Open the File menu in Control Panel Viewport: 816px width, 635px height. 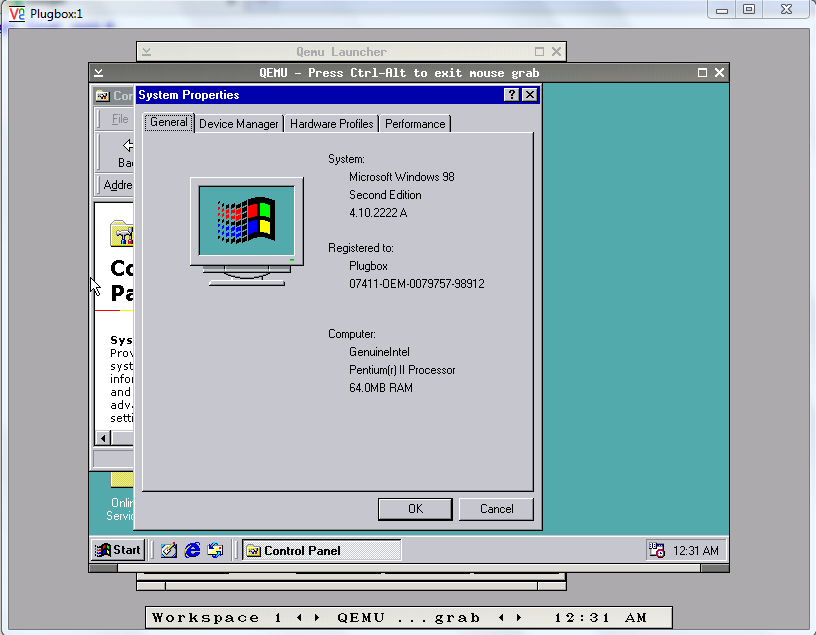click(x=120, y=119)
